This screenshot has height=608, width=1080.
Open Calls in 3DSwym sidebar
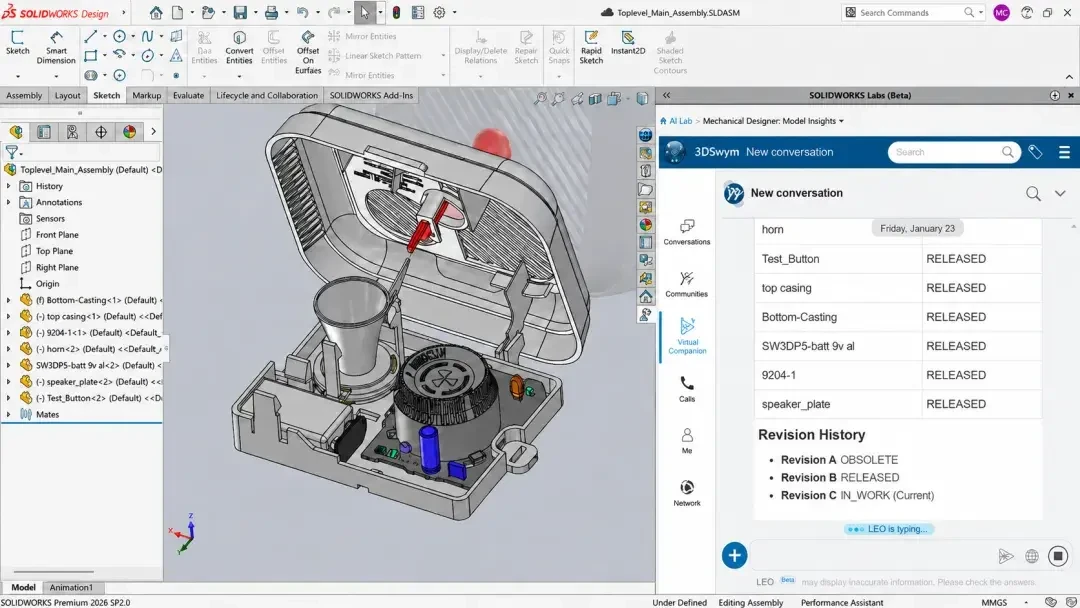tap(687, 389)
